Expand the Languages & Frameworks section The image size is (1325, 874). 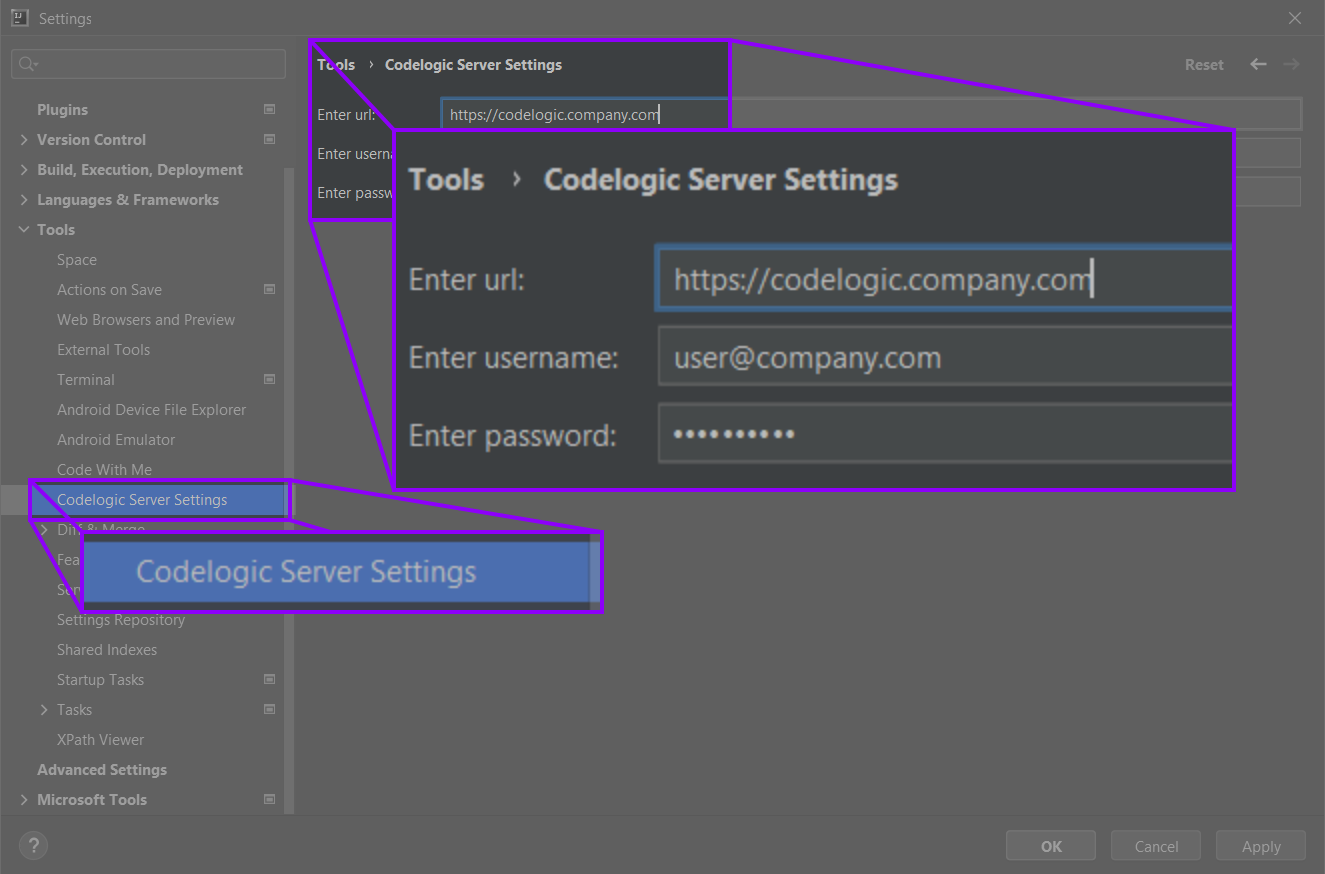click(23, 199)
